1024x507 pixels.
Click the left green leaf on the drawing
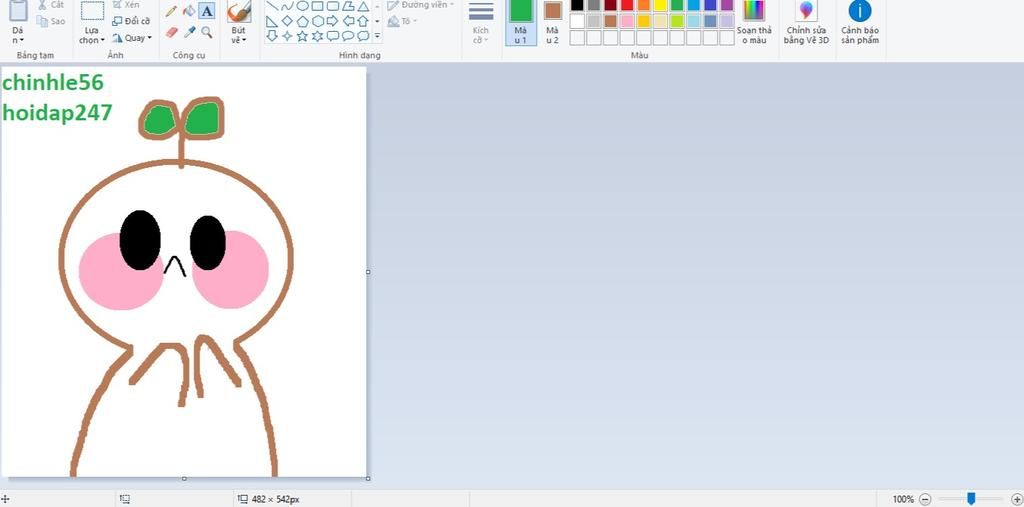pos(159,120)
